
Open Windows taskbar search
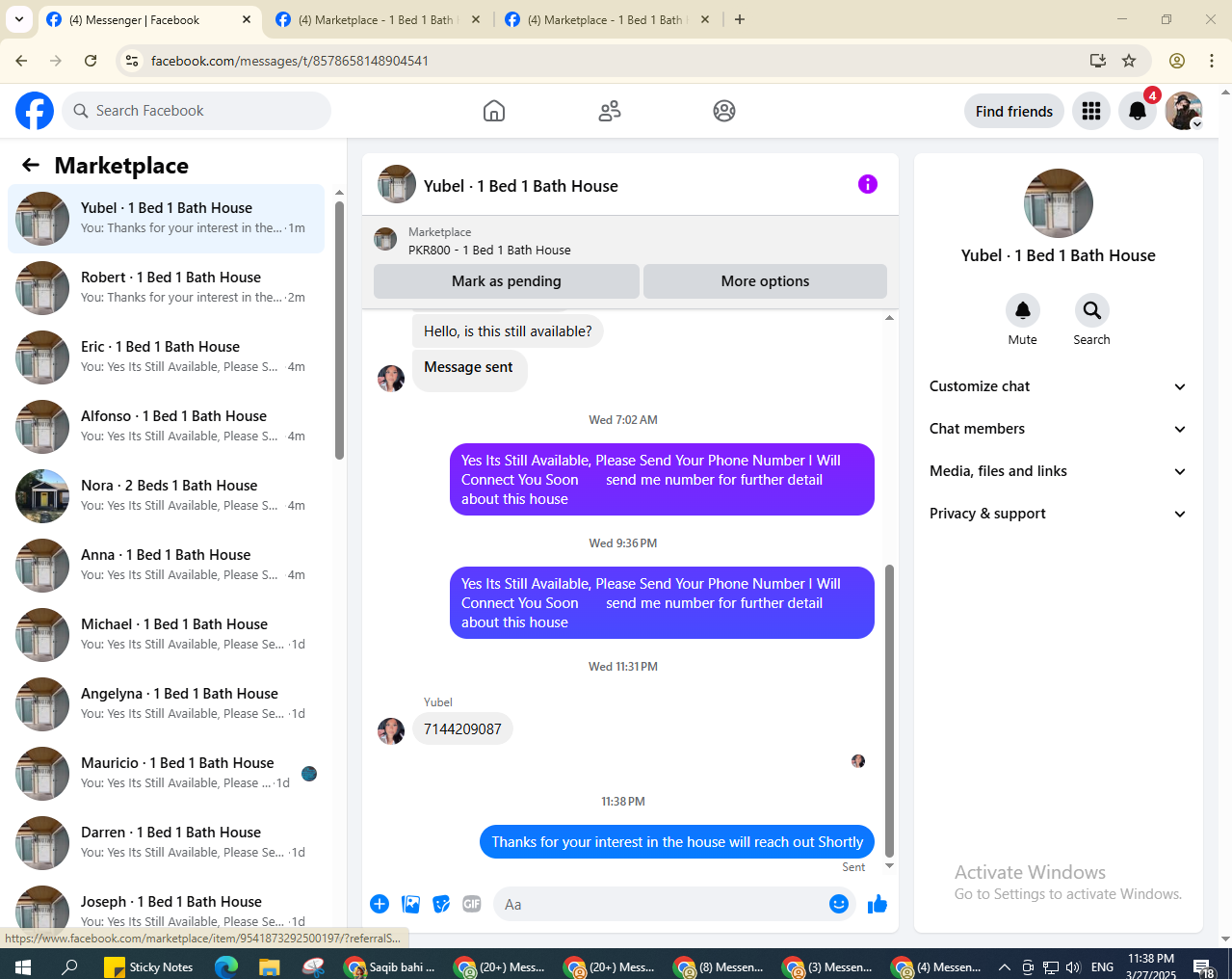point(69,966)
